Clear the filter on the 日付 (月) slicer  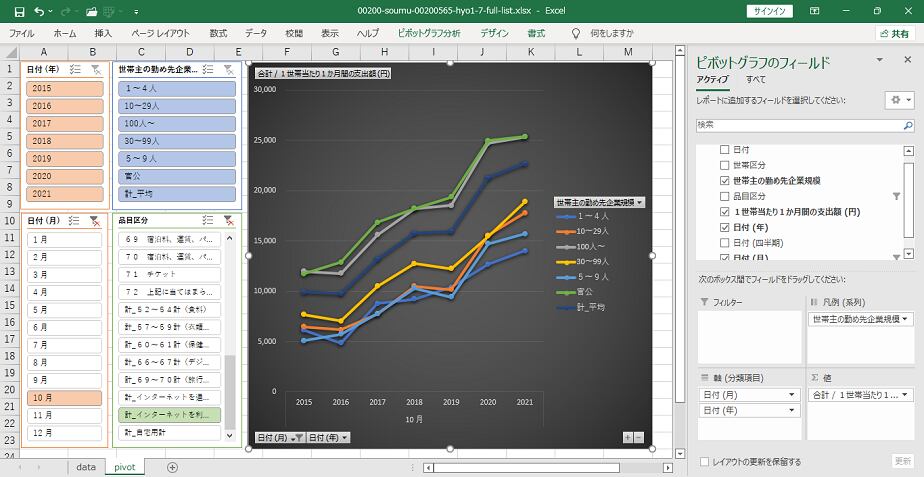95,221
